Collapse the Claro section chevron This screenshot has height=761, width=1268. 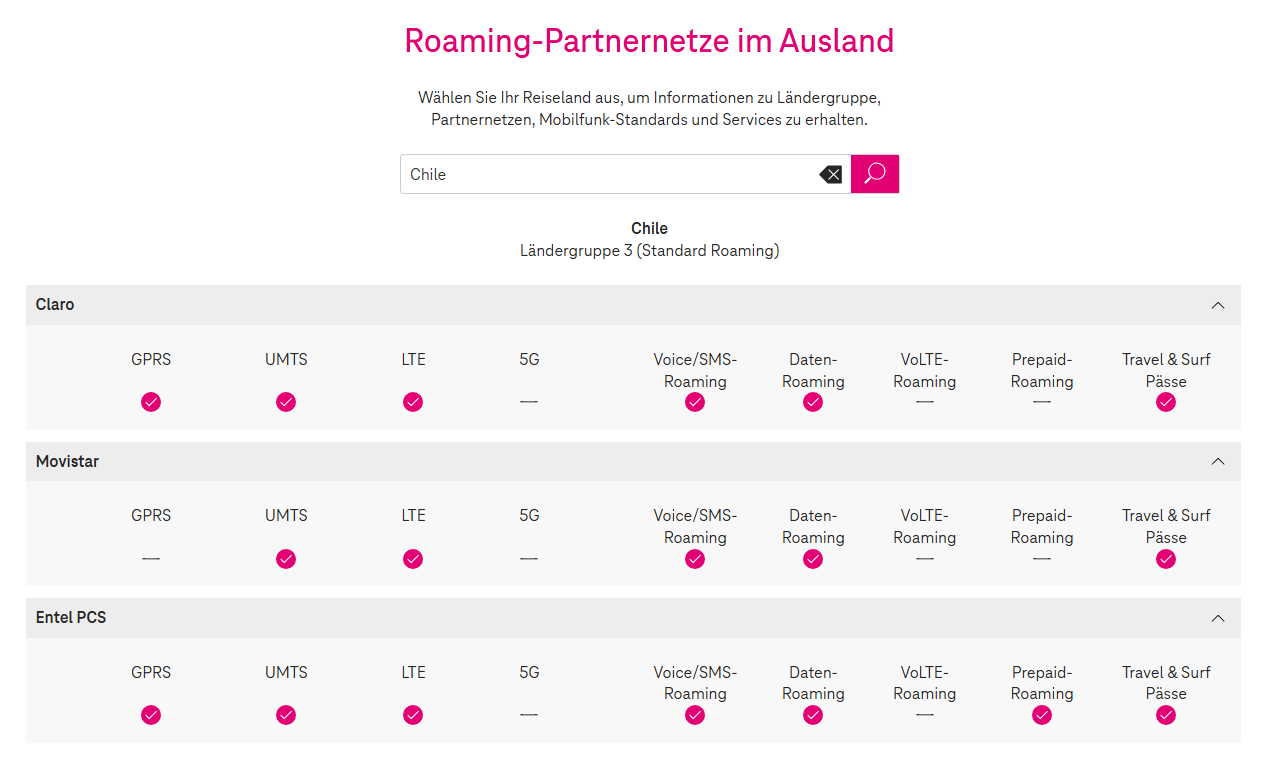(1218, 305)
